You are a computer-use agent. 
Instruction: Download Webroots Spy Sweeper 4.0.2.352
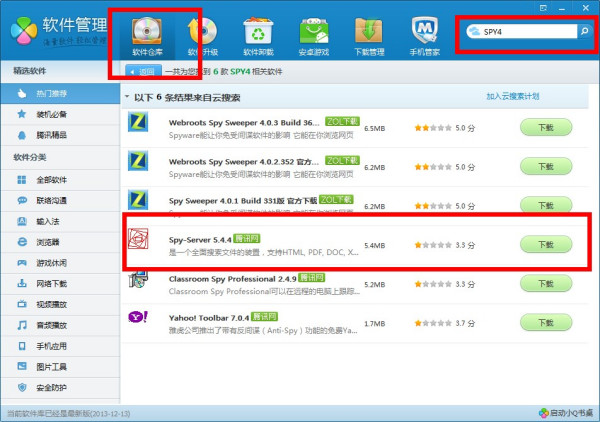(x=546, y=166)
